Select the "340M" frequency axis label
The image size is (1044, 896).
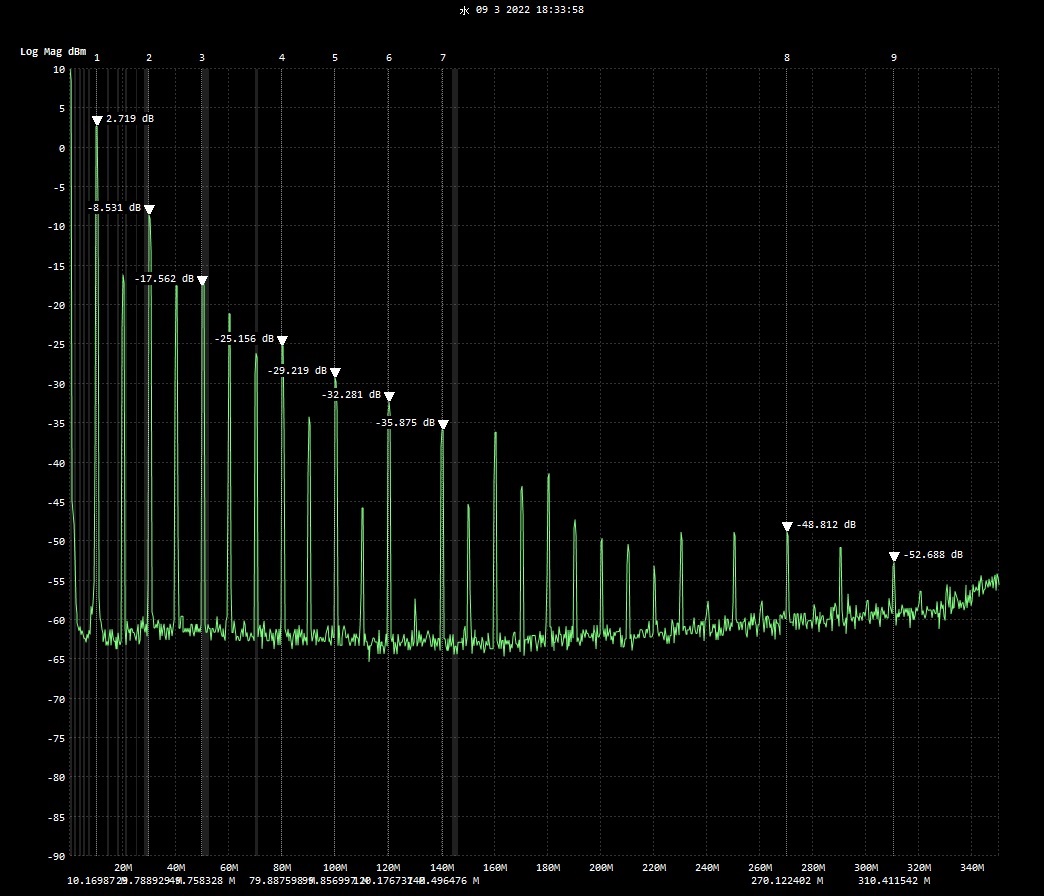972,867
